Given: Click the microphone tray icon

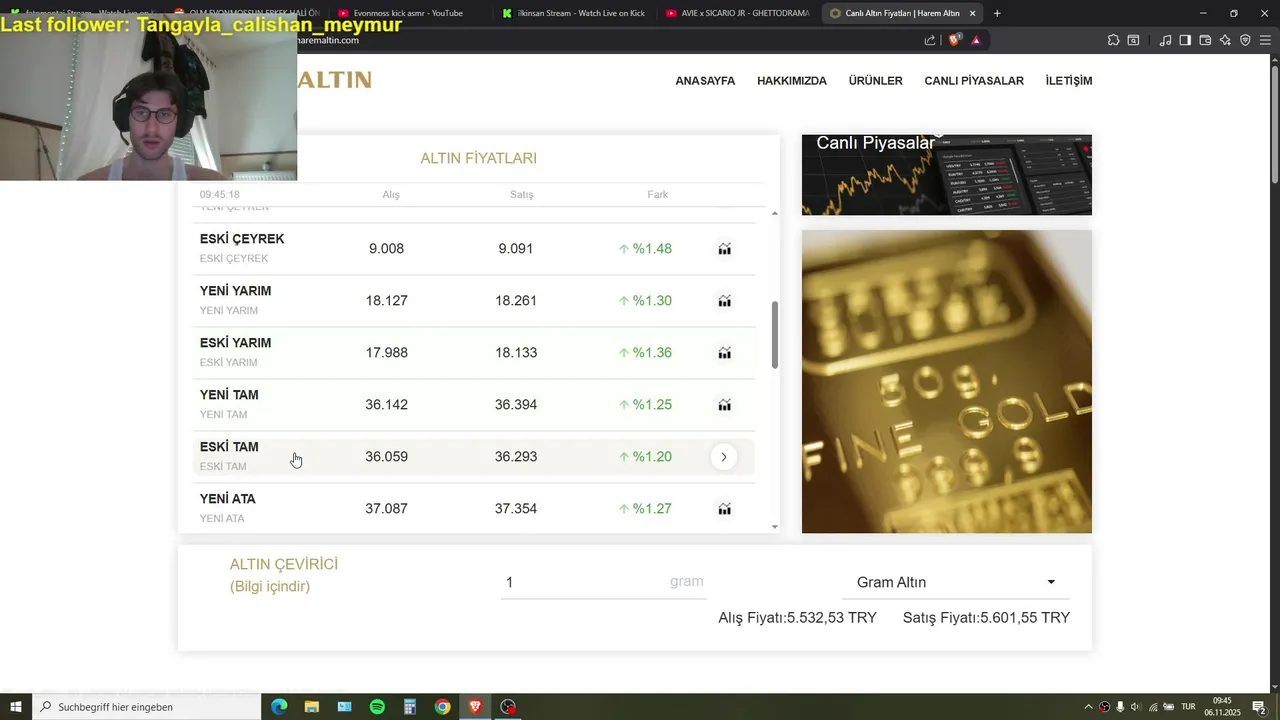Looking at the screenshot, I should tap(1120, 707).
